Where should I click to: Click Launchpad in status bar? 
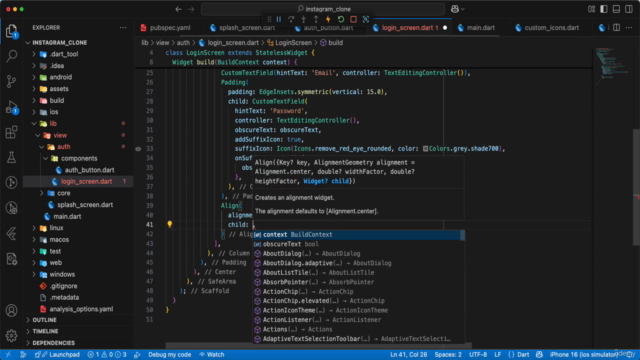[x=58, y=354]
